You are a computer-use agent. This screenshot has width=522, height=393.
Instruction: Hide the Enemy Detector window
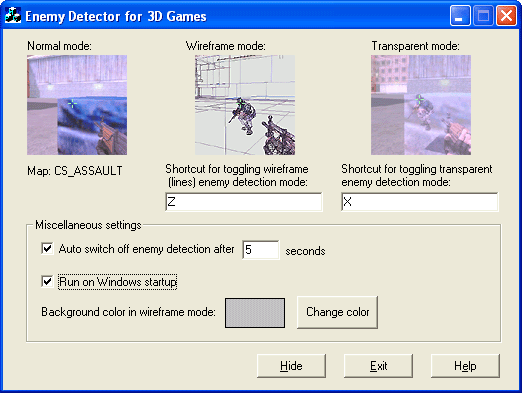(291, 366)
